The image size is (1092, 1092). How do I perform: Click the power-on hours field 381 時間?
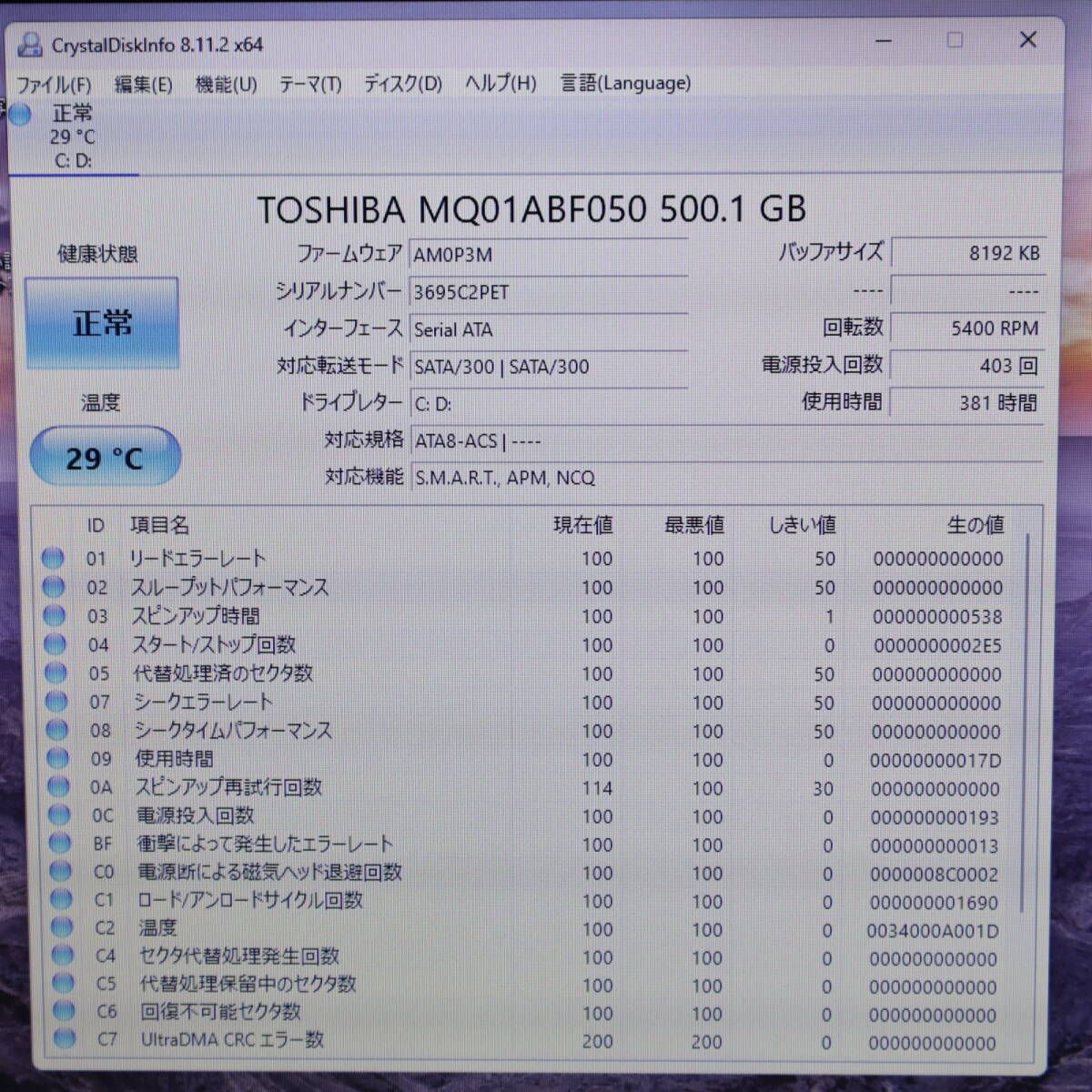[x=967, y=402]
